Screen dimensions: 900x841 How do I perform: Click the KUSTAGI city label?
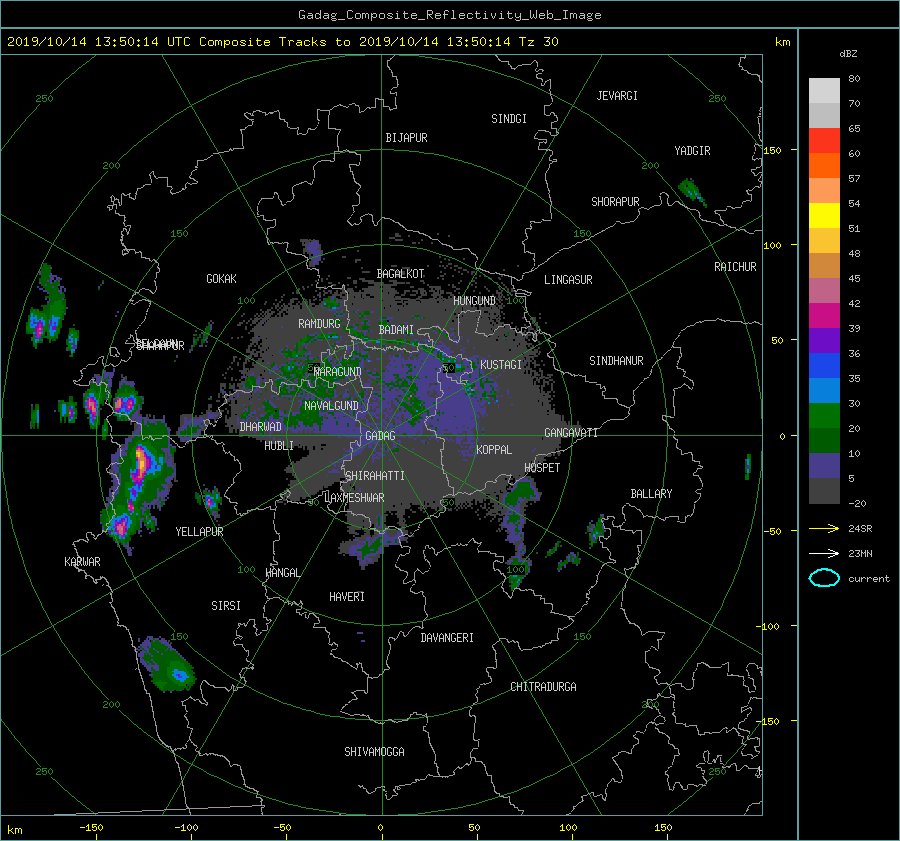pos(501,365)
